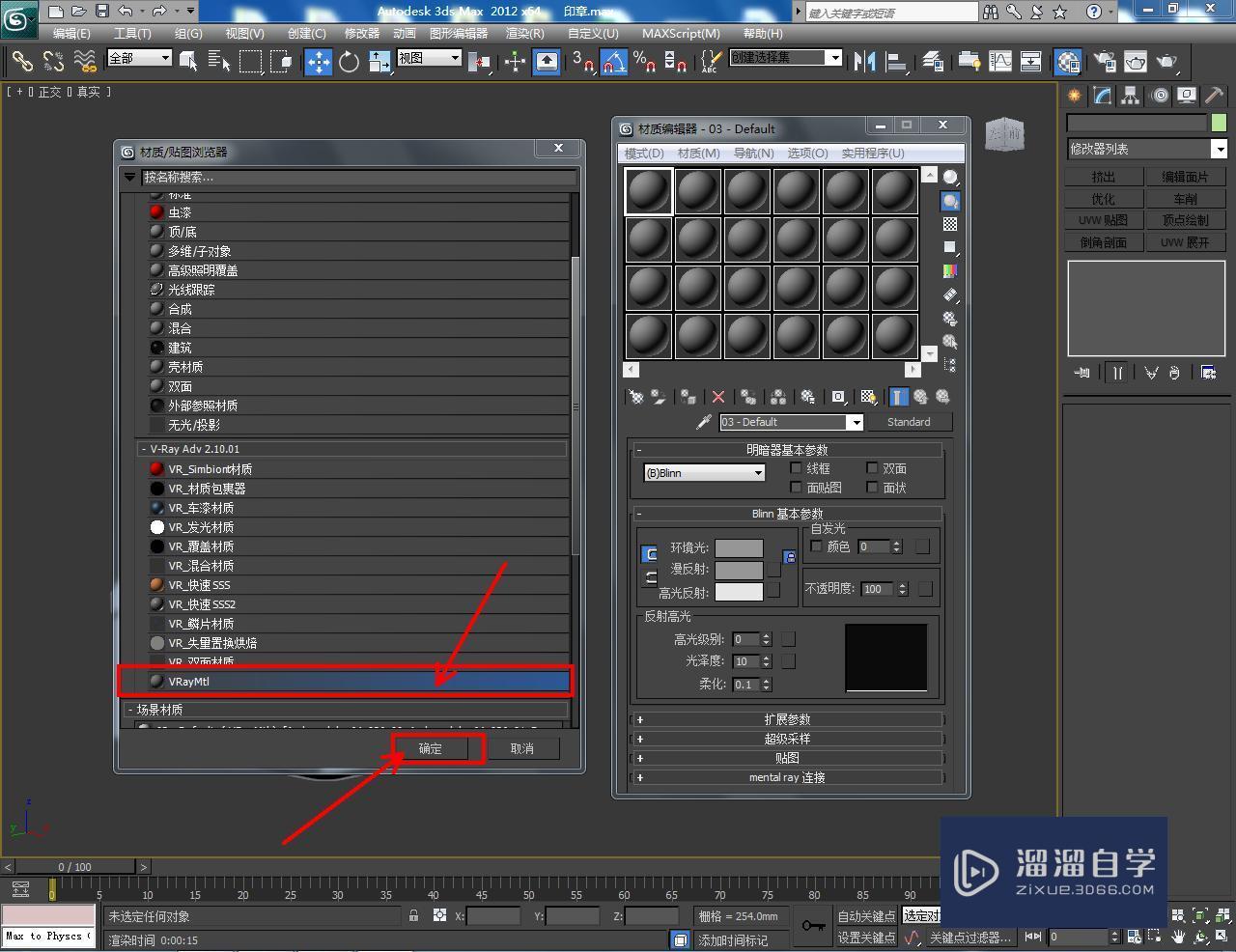
Task: Click the 车削 lathe modifier button
Action: pyautogui.click(x=1185, y=199)
